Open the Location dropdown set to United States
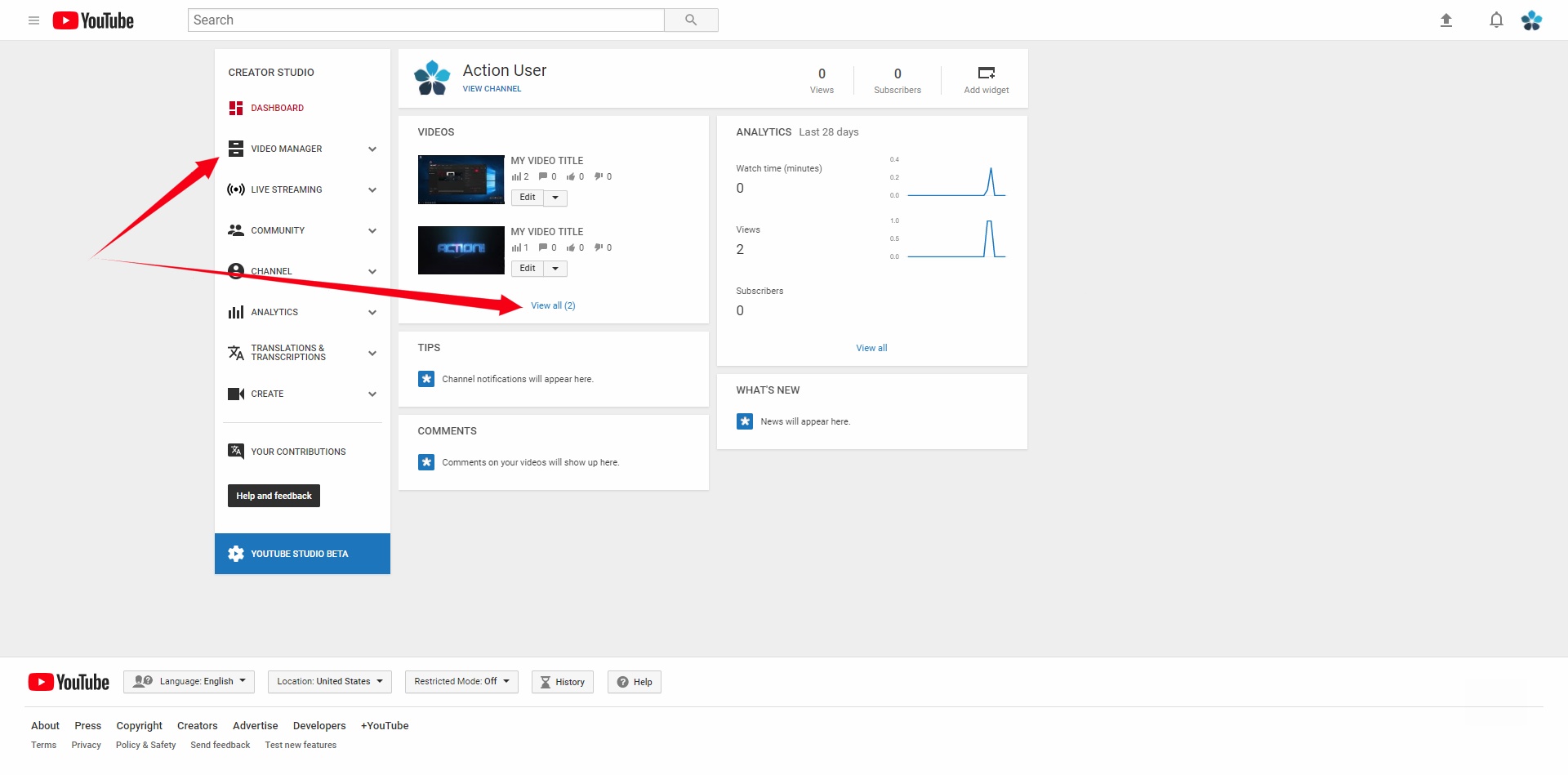 point(329,681)
